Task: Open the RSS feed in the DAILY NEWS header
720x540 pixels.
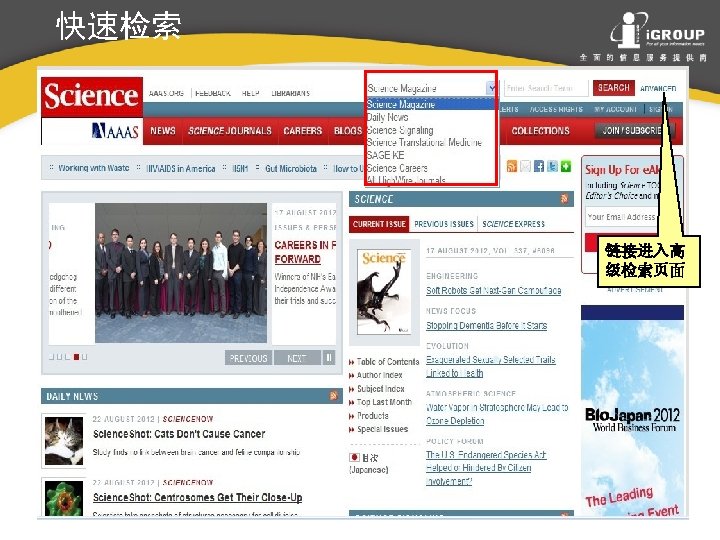Action: pyautogui.click(x=333, y=396)
